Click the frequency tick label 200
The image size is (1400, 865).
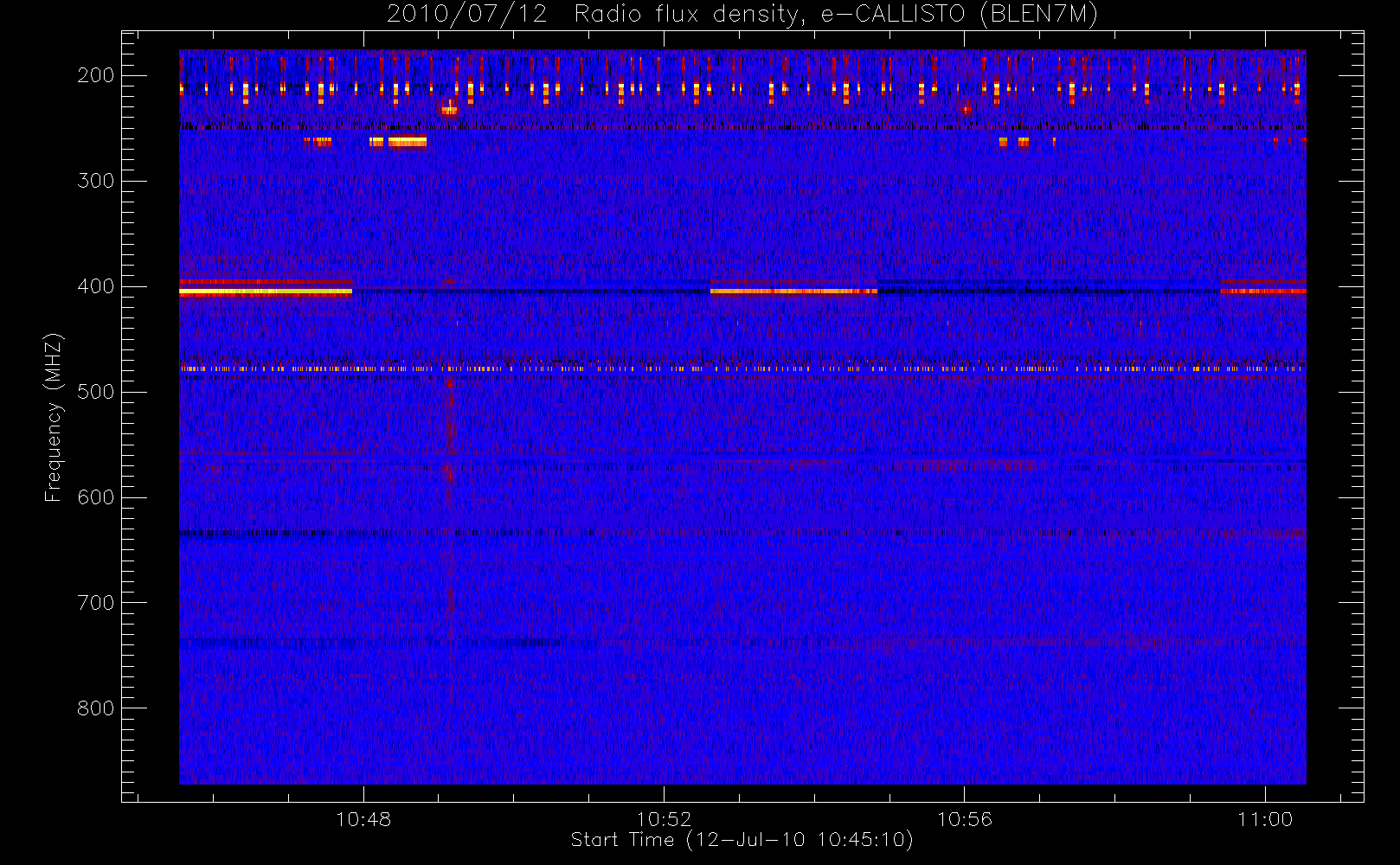coord(96,75)
